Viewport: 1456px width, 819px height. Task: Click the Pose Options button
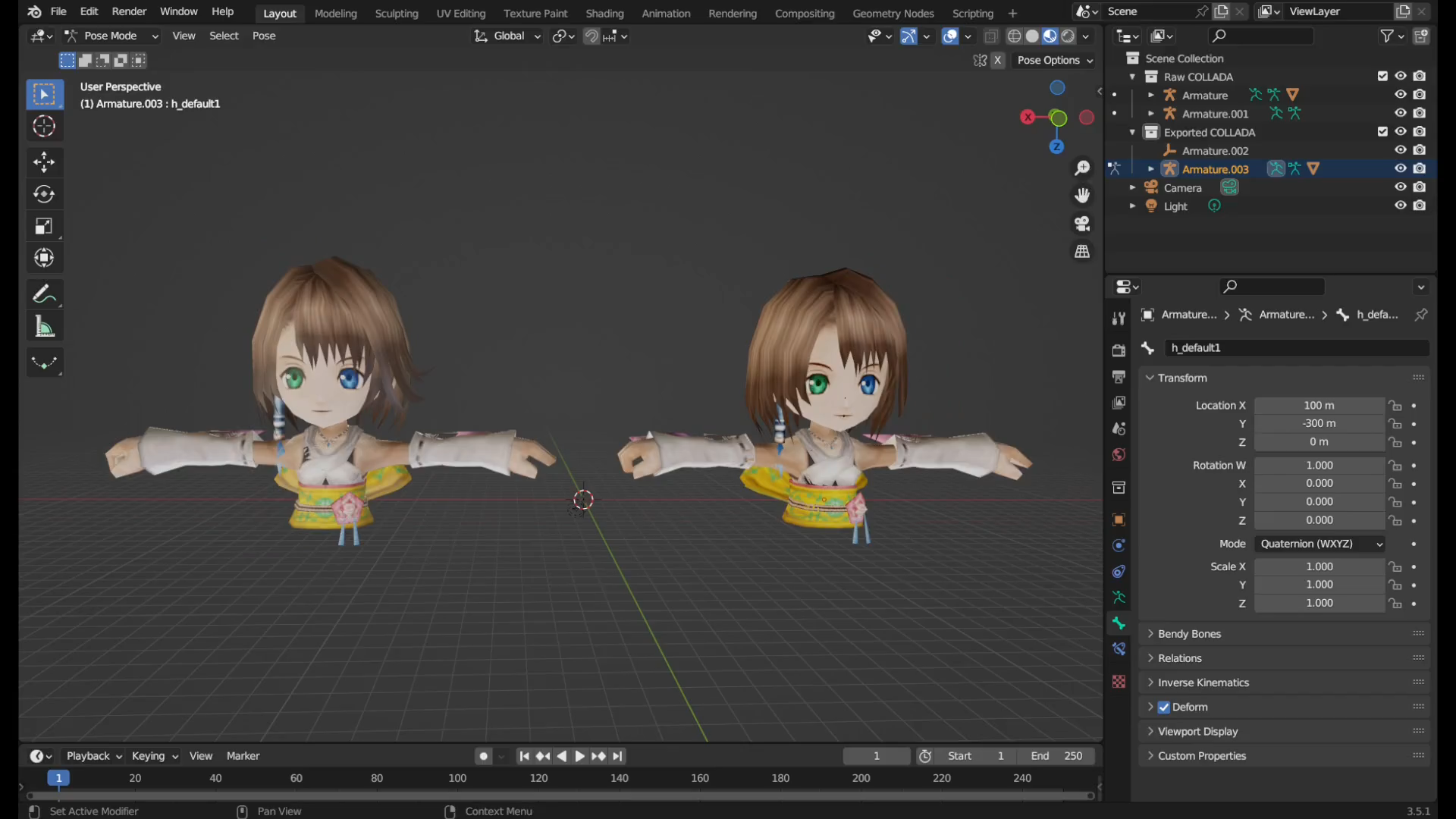click(1054, 60)
